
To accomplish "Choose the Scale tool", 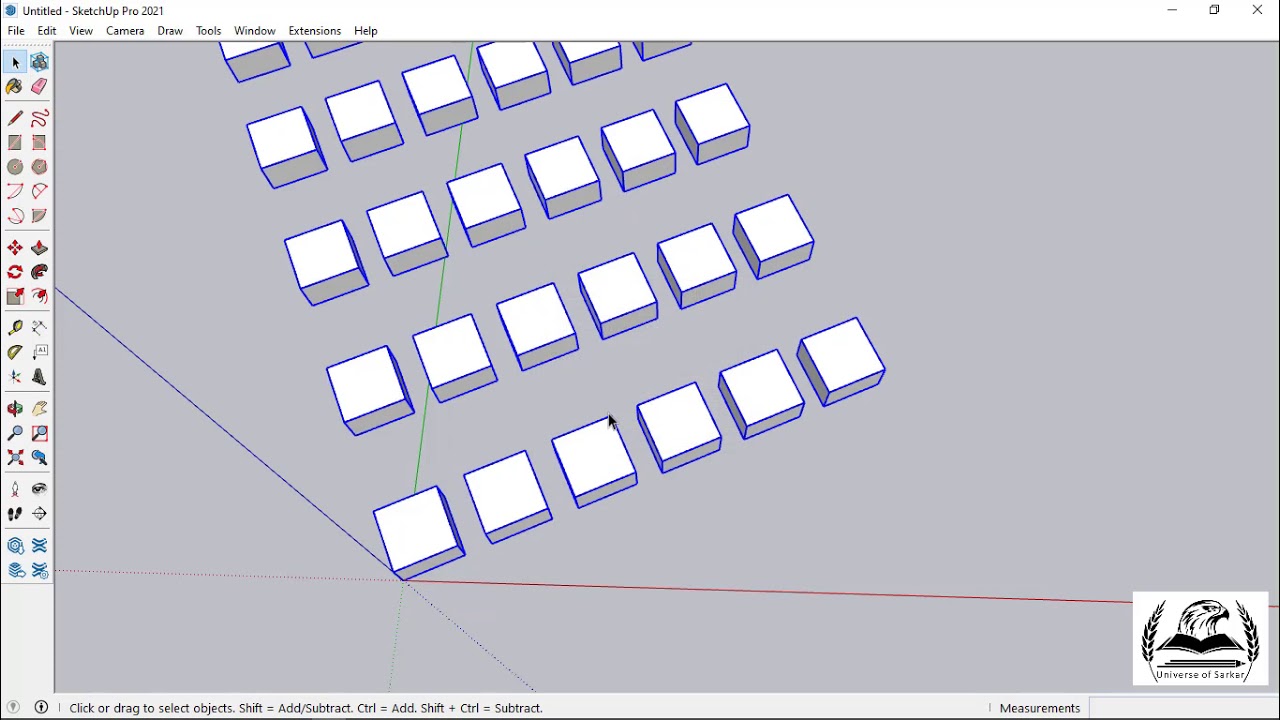I will pyautogui.click(x=15, y=296).
